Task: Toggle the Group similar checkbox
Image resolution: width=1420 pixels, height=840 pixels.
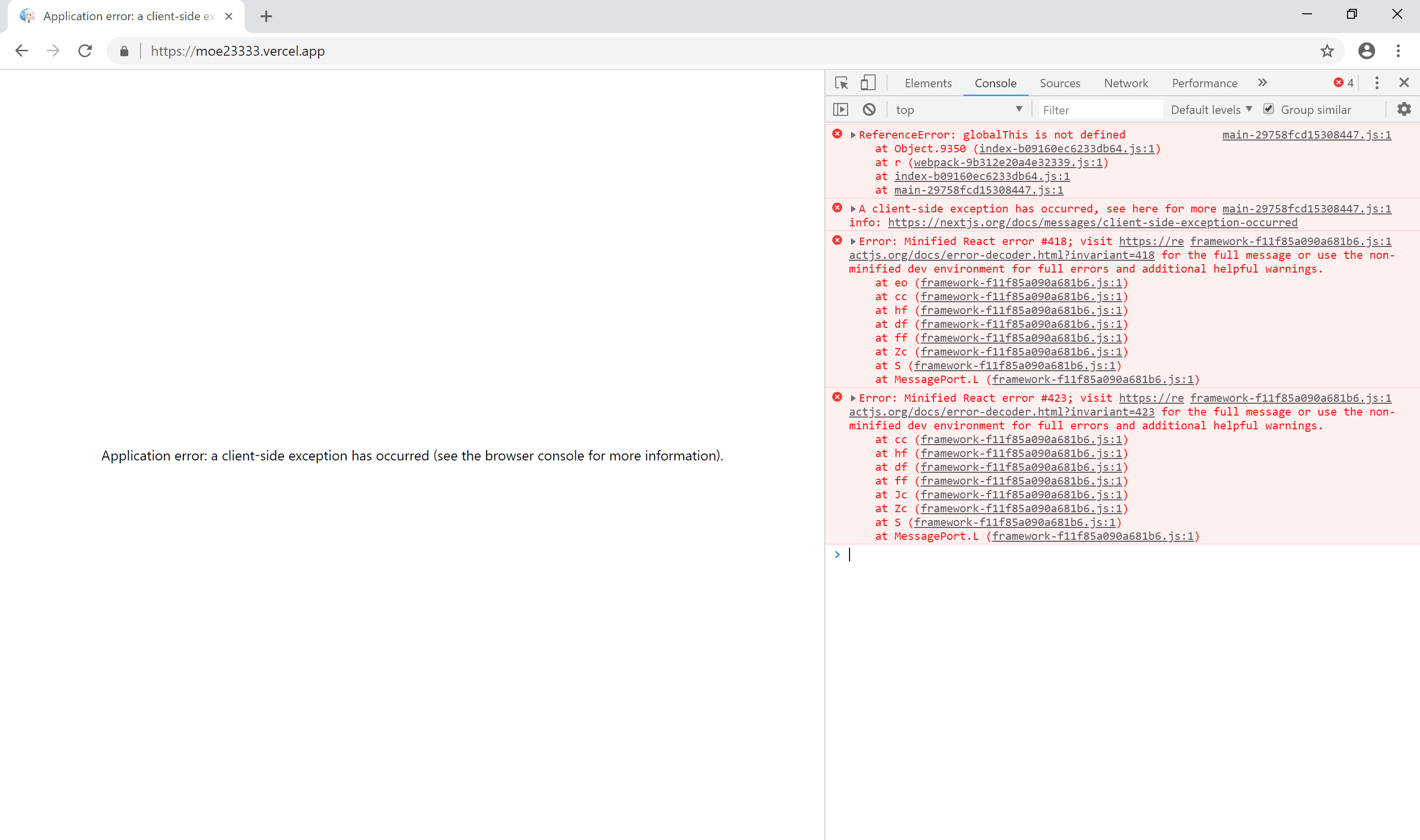Action: click(x=1268, y=109)
